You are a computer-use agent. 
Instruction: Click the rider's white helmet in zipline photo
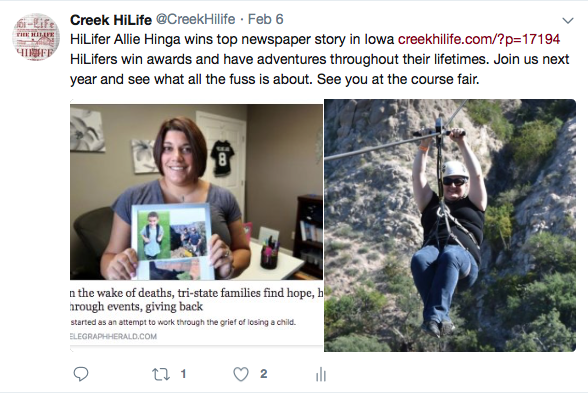pos(455,170)
